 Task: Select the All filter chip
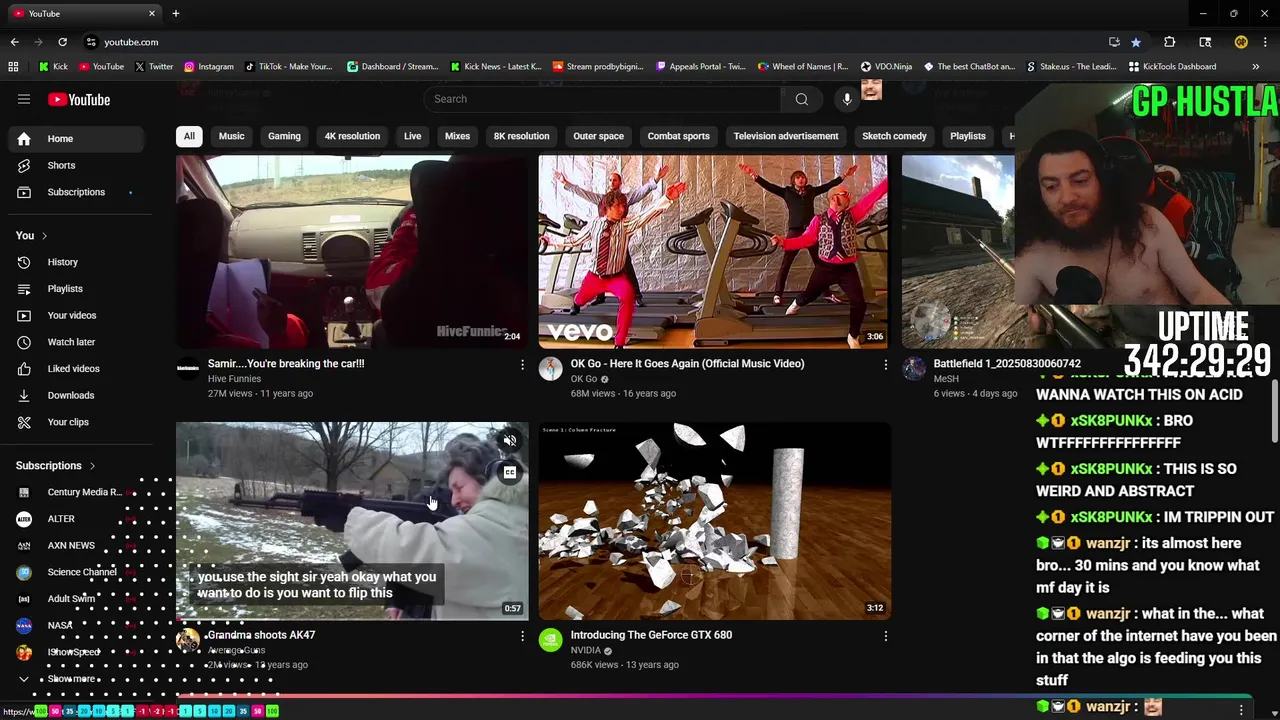[189, 136]
